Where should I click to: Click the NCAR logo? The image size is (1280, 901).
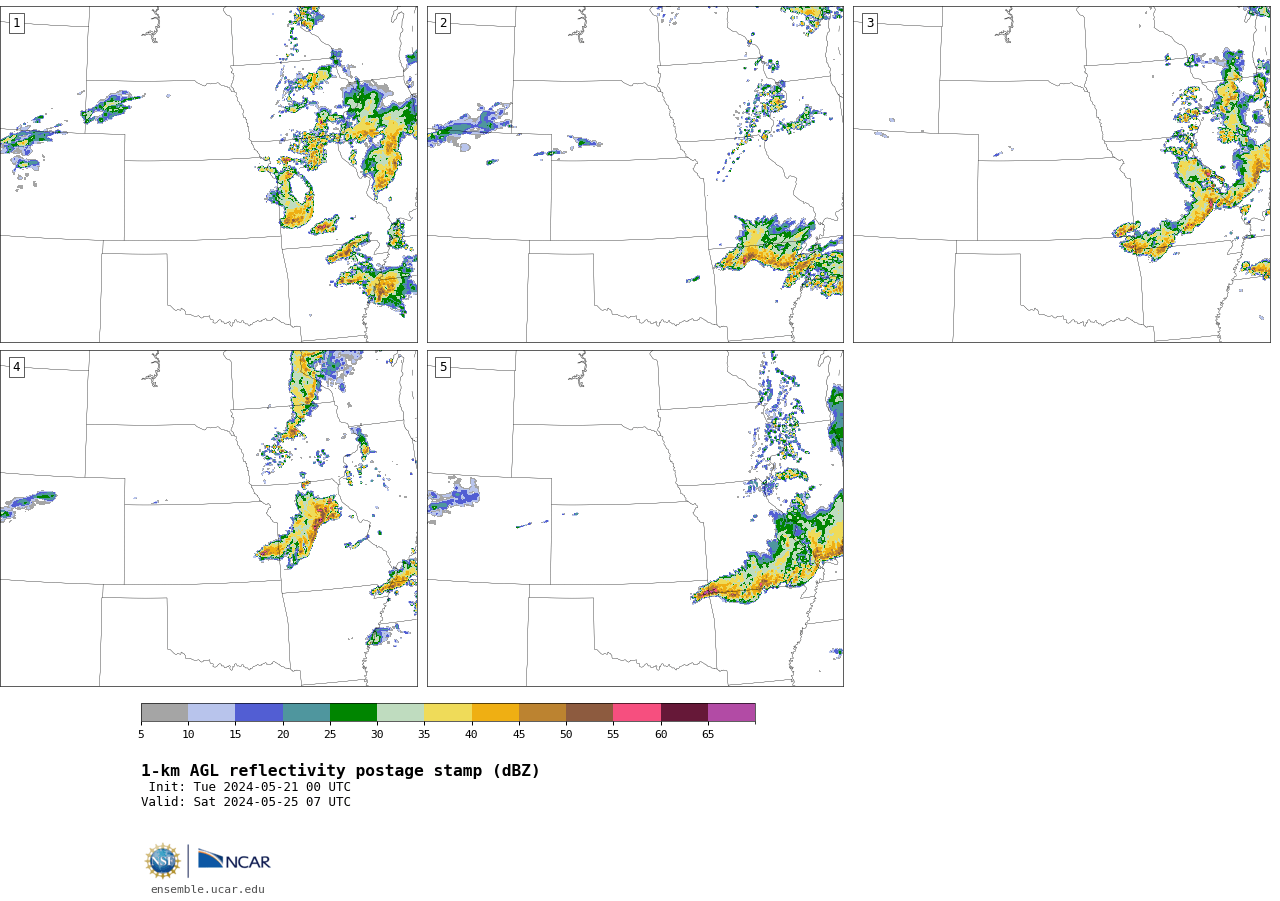234,860
